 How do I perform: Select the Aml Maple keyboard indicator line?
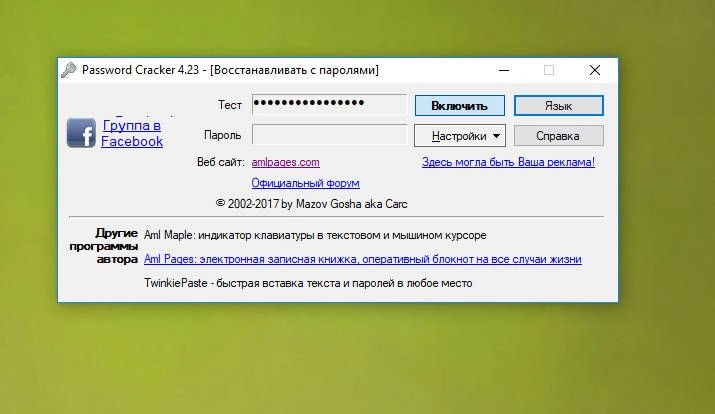click(315, 235)
